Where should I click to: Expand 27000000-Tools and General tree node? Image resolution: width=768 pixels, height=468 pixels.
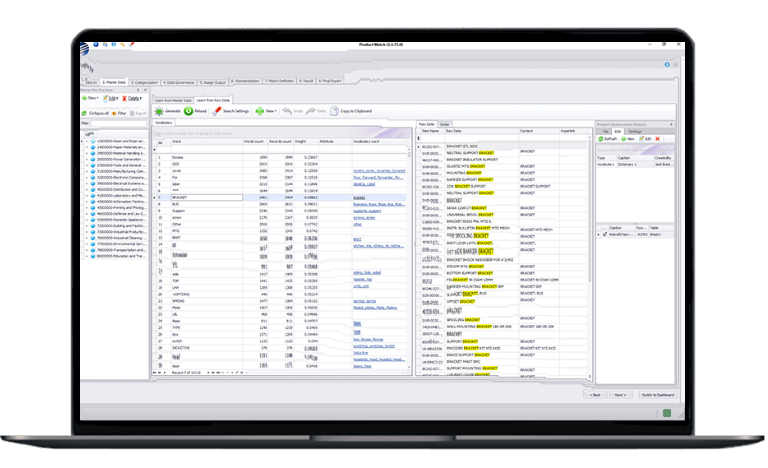pyautogui.click(x=87, y=166)
